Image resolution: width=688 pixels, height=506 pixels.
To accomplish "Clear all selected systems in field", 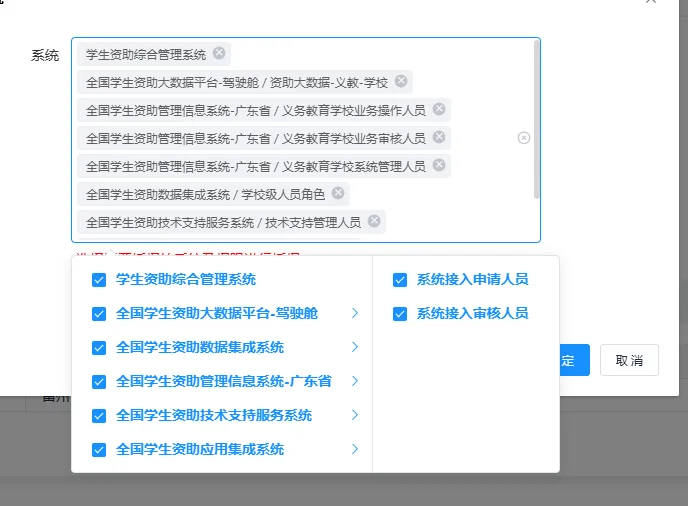I will [x=524, y=138].
